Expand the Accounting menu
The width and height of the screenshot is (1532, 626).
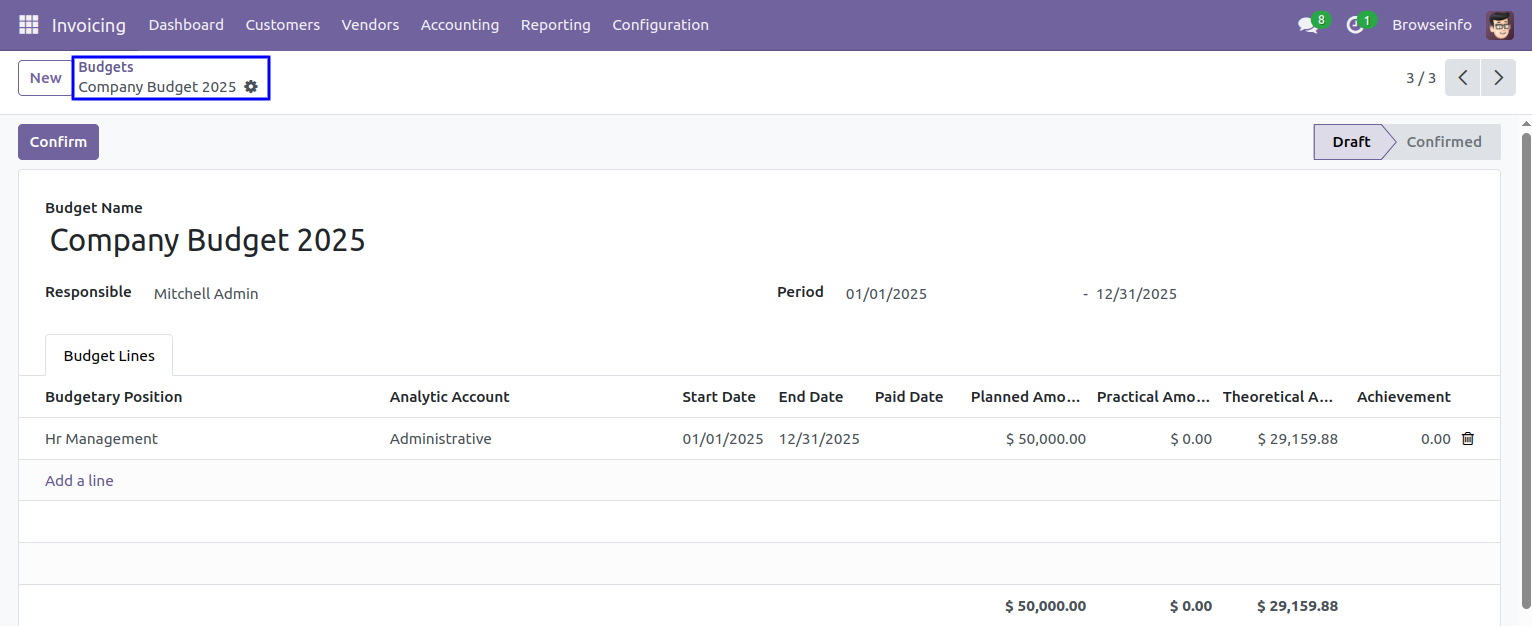click(x=459, y=25)
